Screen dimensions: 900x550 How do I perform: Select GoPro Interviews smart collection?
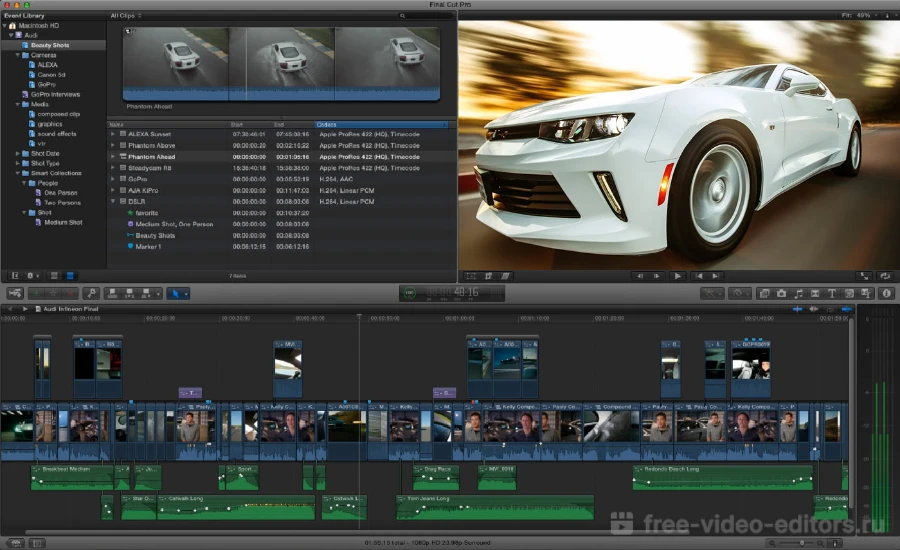[x=55, y=95]
